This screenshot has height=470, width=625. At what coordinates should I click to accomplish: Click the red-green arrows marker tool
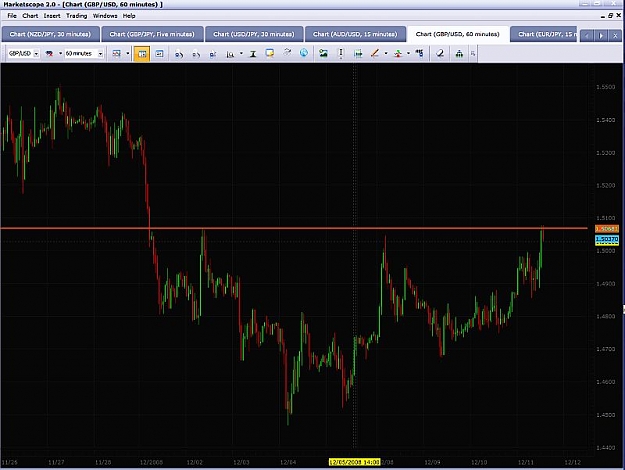coord(398,53)
